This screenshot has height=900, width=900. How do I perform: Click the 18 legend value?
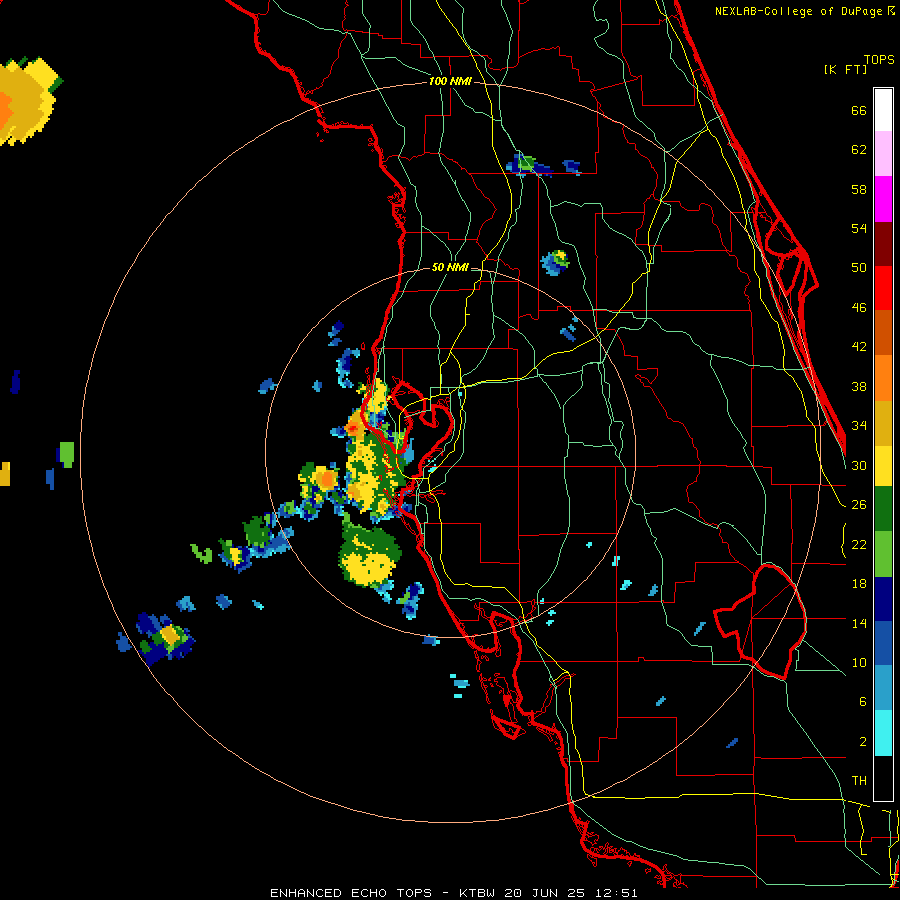pos(859,584)
